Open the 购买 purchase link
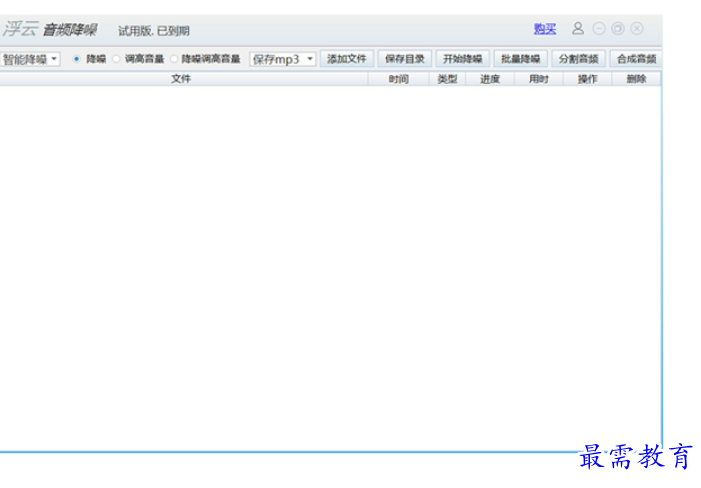This screenshot has width=701, height=488. (x=545, y=29)
